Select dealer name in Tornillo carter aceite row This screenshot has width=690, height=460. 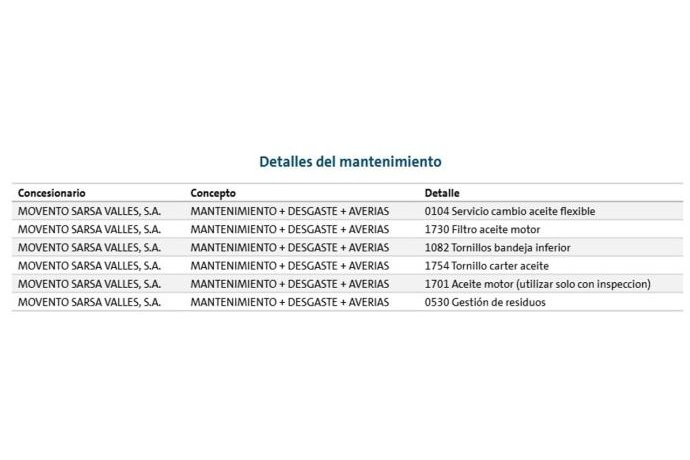click(89, 265)
